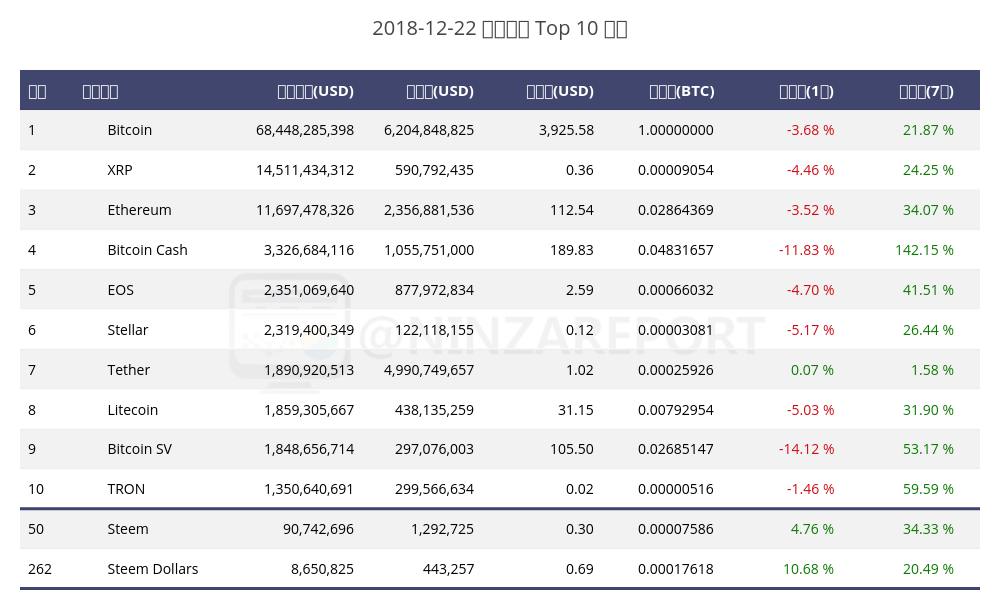The width and height of the screenshot is (1000, 610).
Task: Click BTC price 0.02864369 for Ethereum
Action: tap(675, 210)
